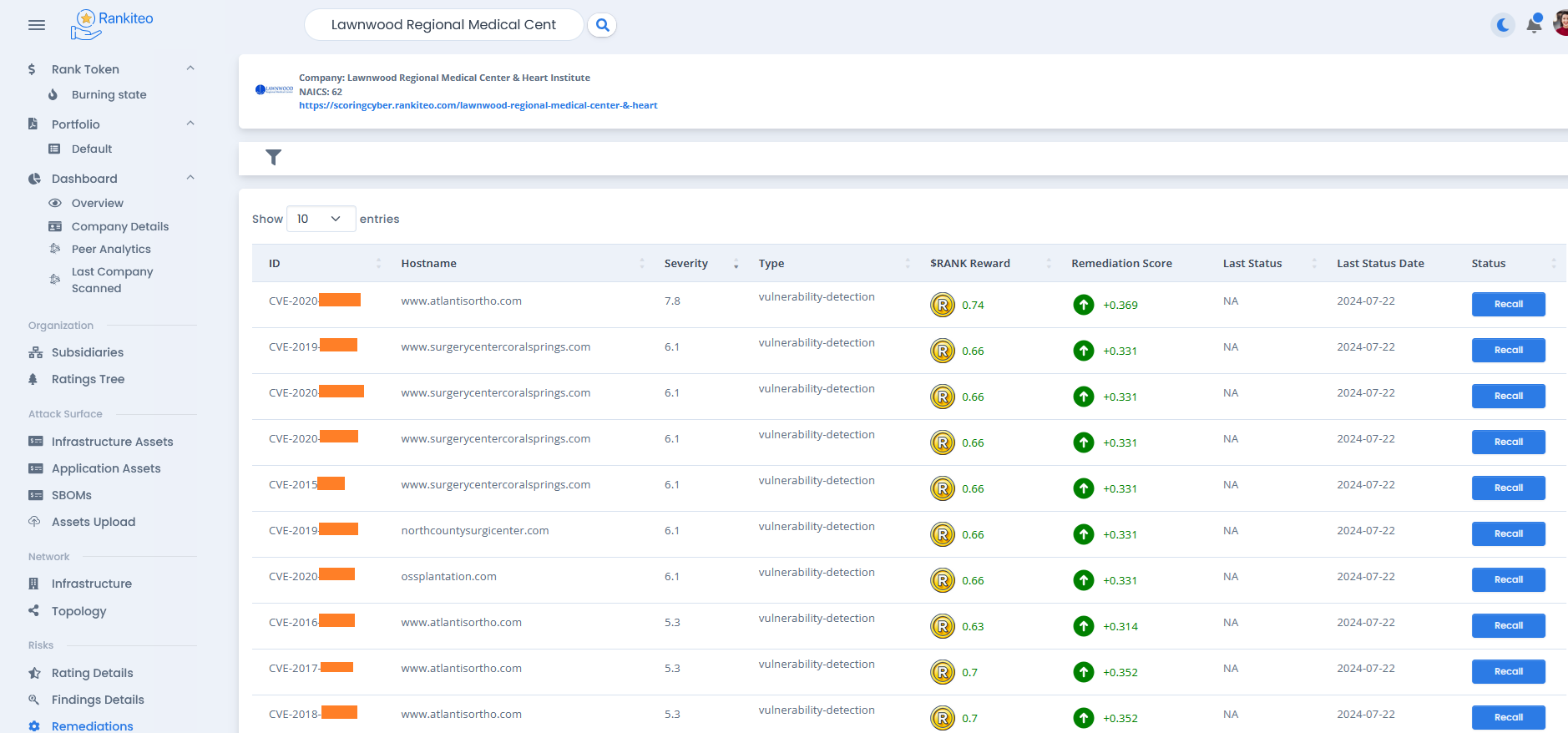Open Ratings Tree page
This screenshot has height=733, width=1568.
click(x=88, y=379)
